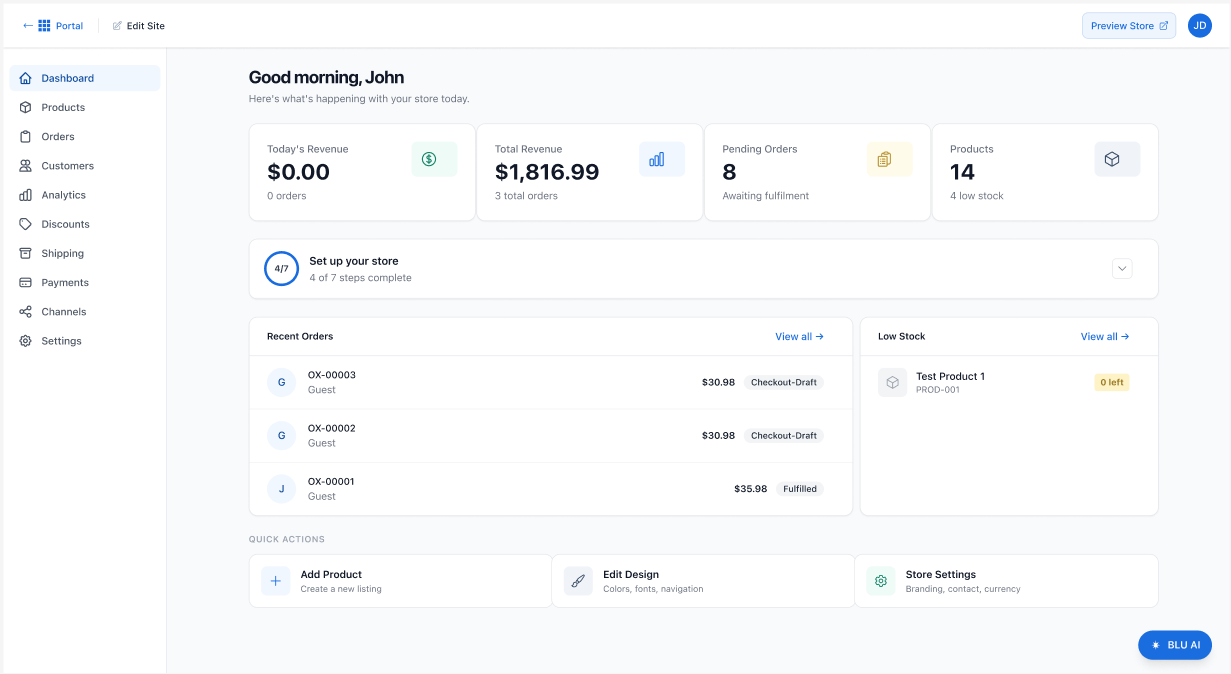
Task: Click the G avatar for order OX-00002
Action: point(281,436)
